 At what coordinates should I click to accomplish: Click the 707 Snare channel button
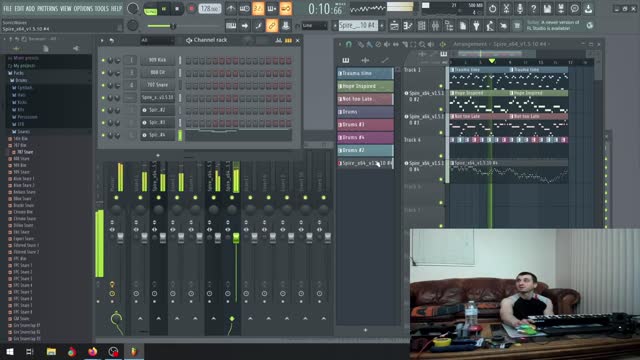pyautogui.click(x=157, y=85)
